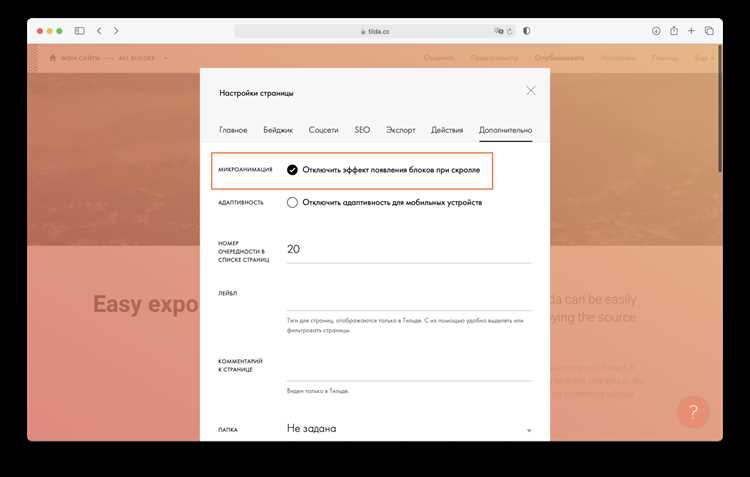Click the page order number field with 20
This screenshot has width=750, height=477.
click(409, 250)
